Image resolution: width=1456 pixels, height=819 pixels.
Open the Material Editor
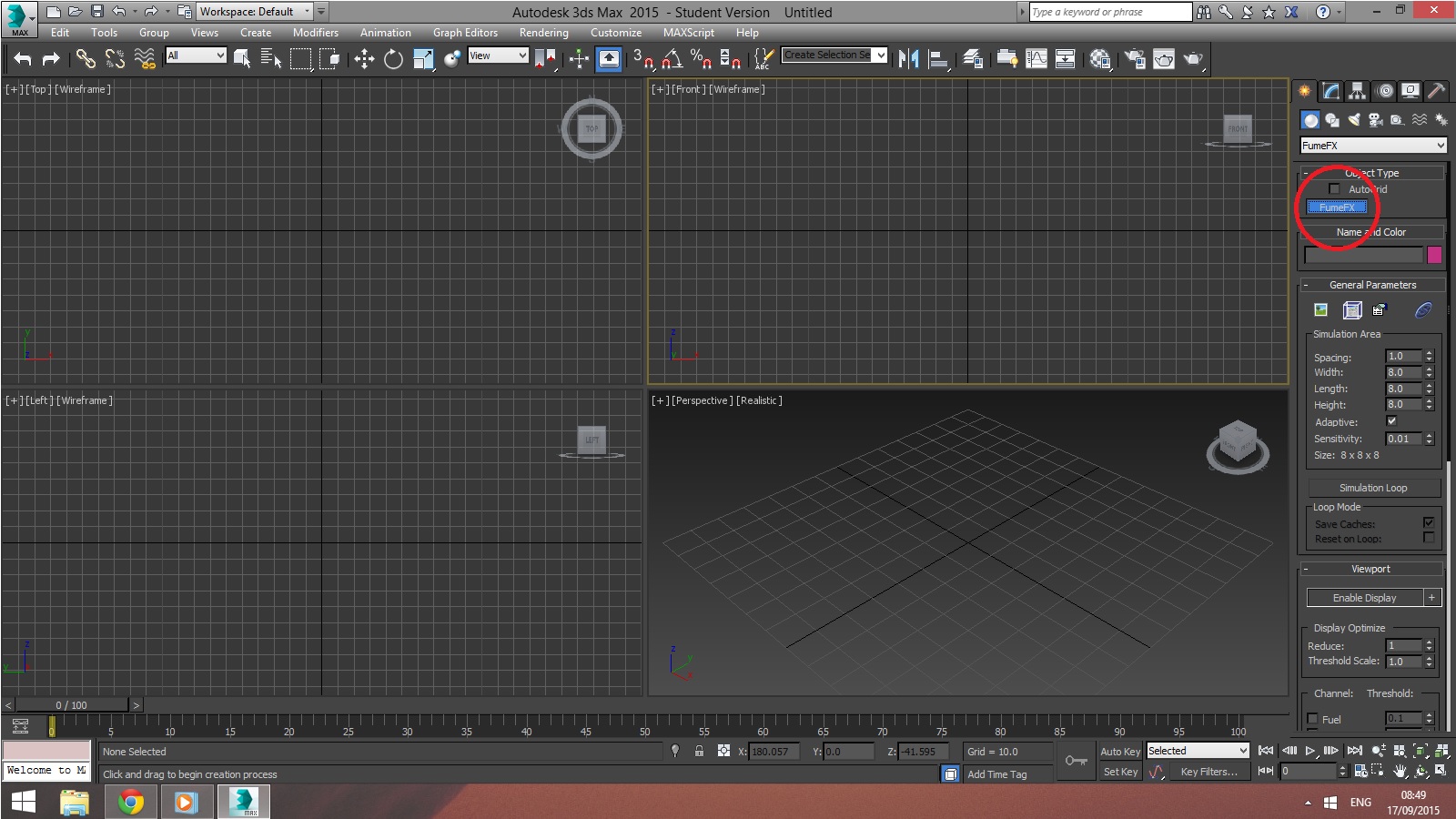point(1100,59)
